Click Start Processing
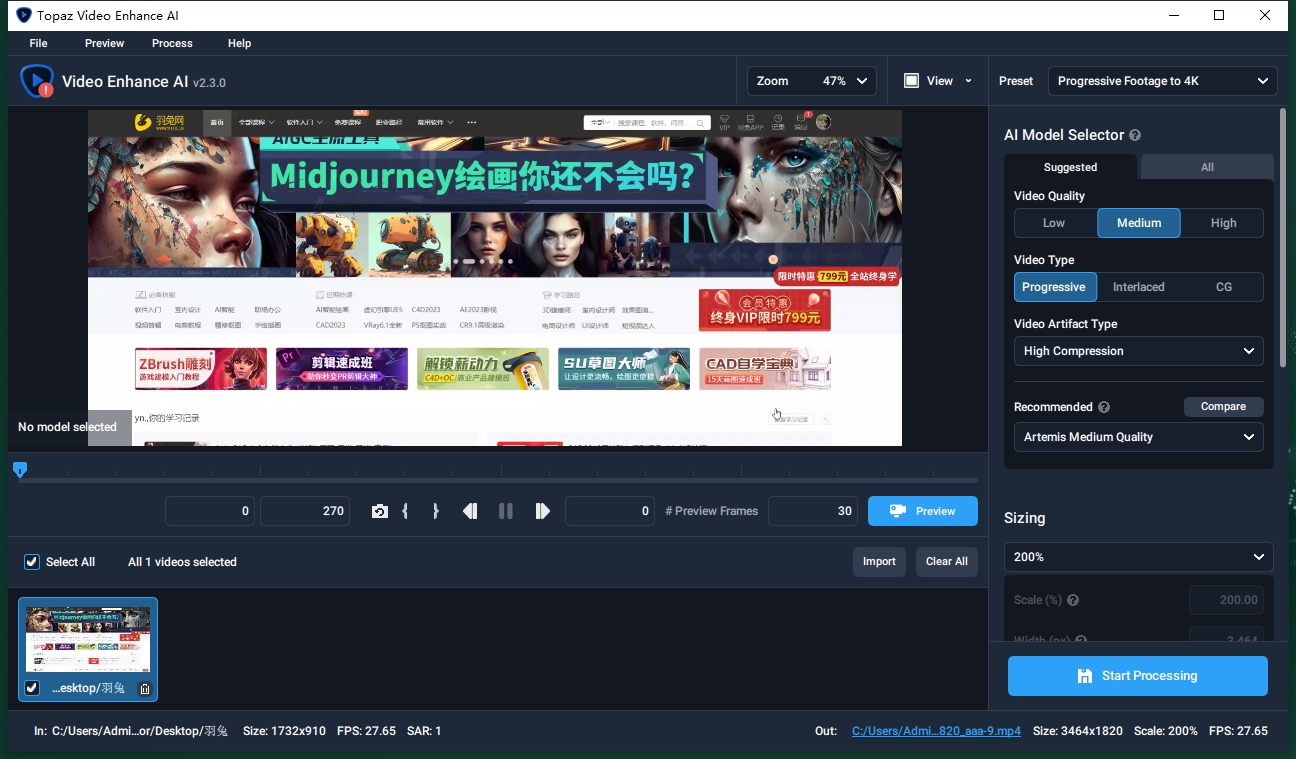The width and height of the screenshot is (1296, 759). (1138, 676)
